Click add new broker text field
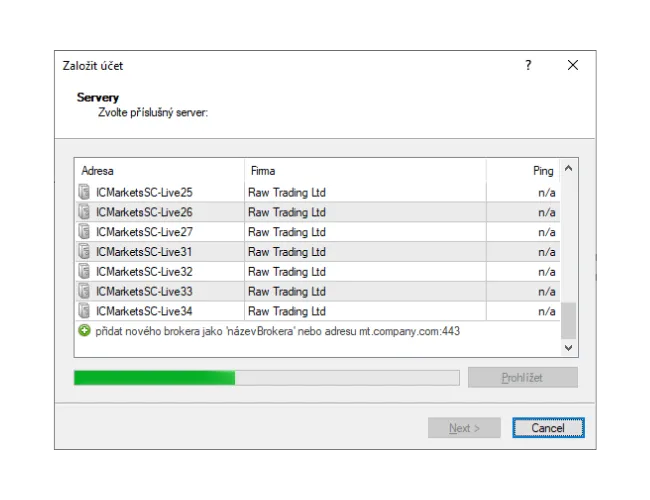Screen dimensions: 650x500 [277, 331]
